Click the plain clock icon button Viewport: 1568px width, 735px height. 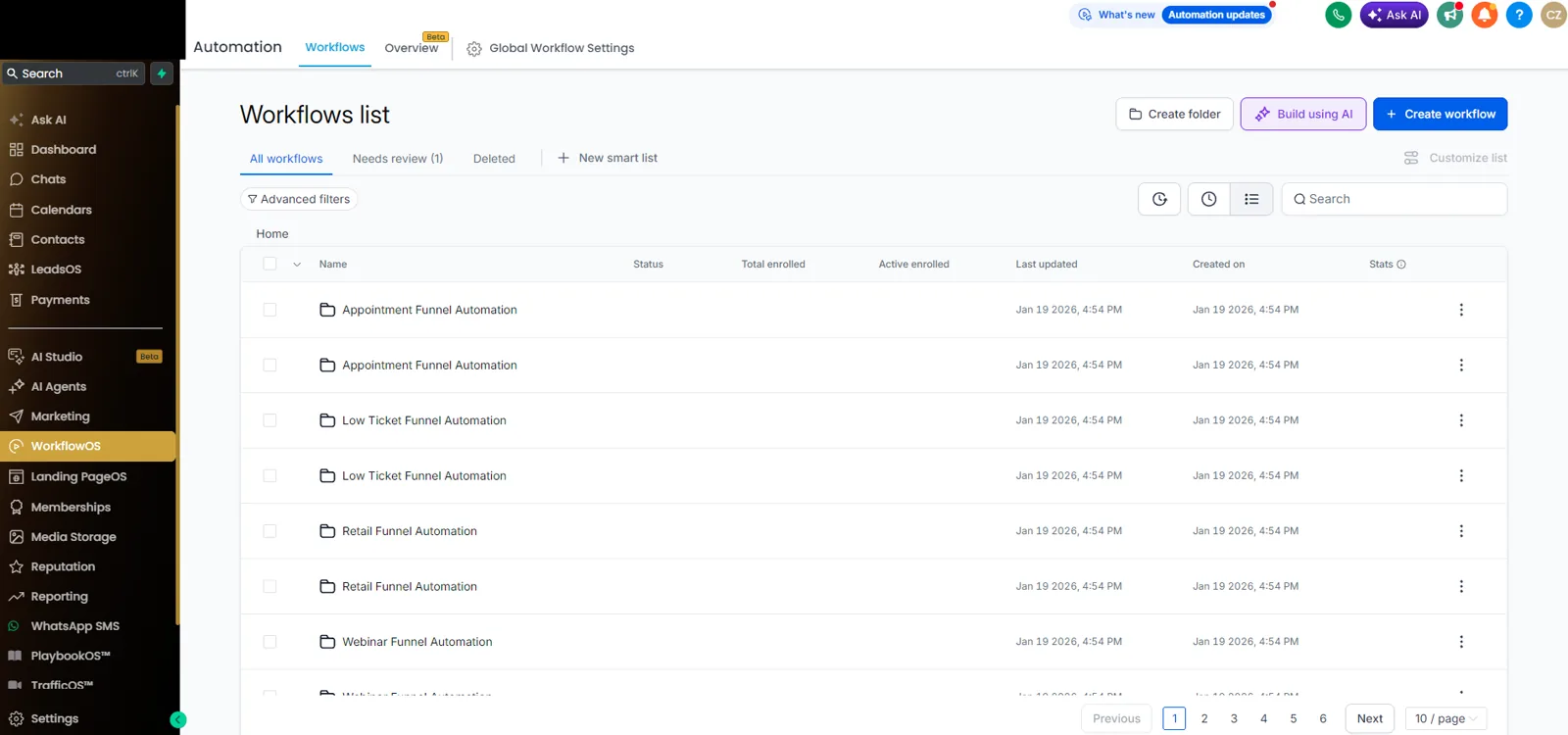(x=1209, y=199)
